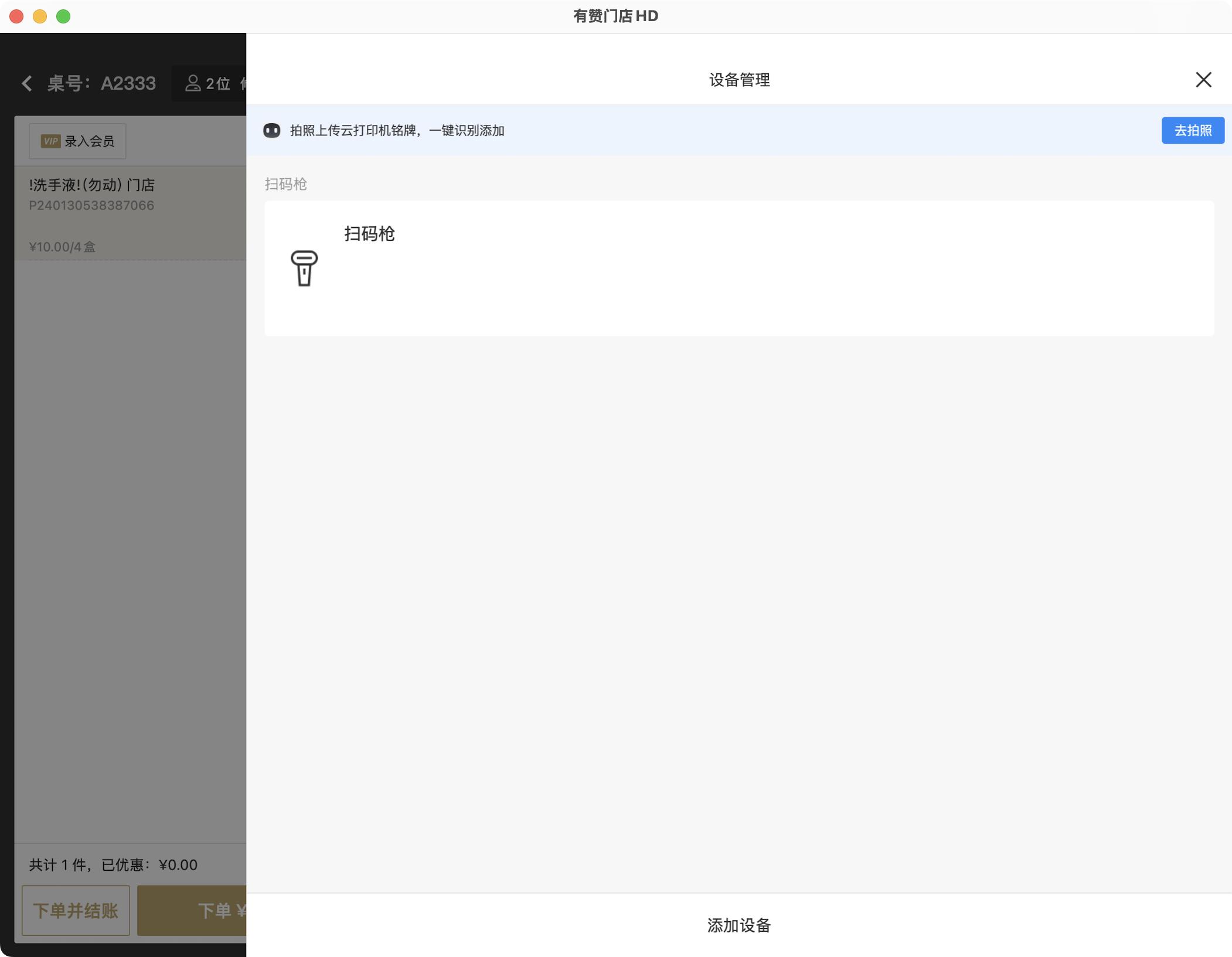Click the macOS yellow minimize button
This screenshot has height=957, width=1232.
click(x=40, y=16)
